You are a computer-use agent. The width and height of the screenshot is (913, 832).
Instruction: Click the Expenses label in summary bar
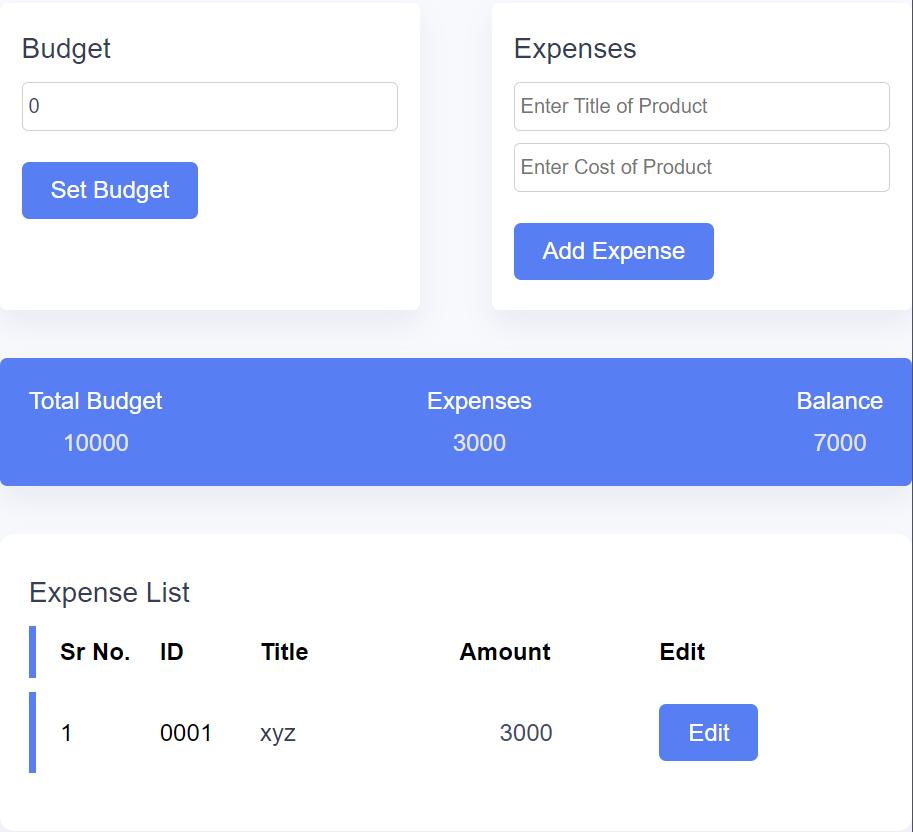[479, 401]
